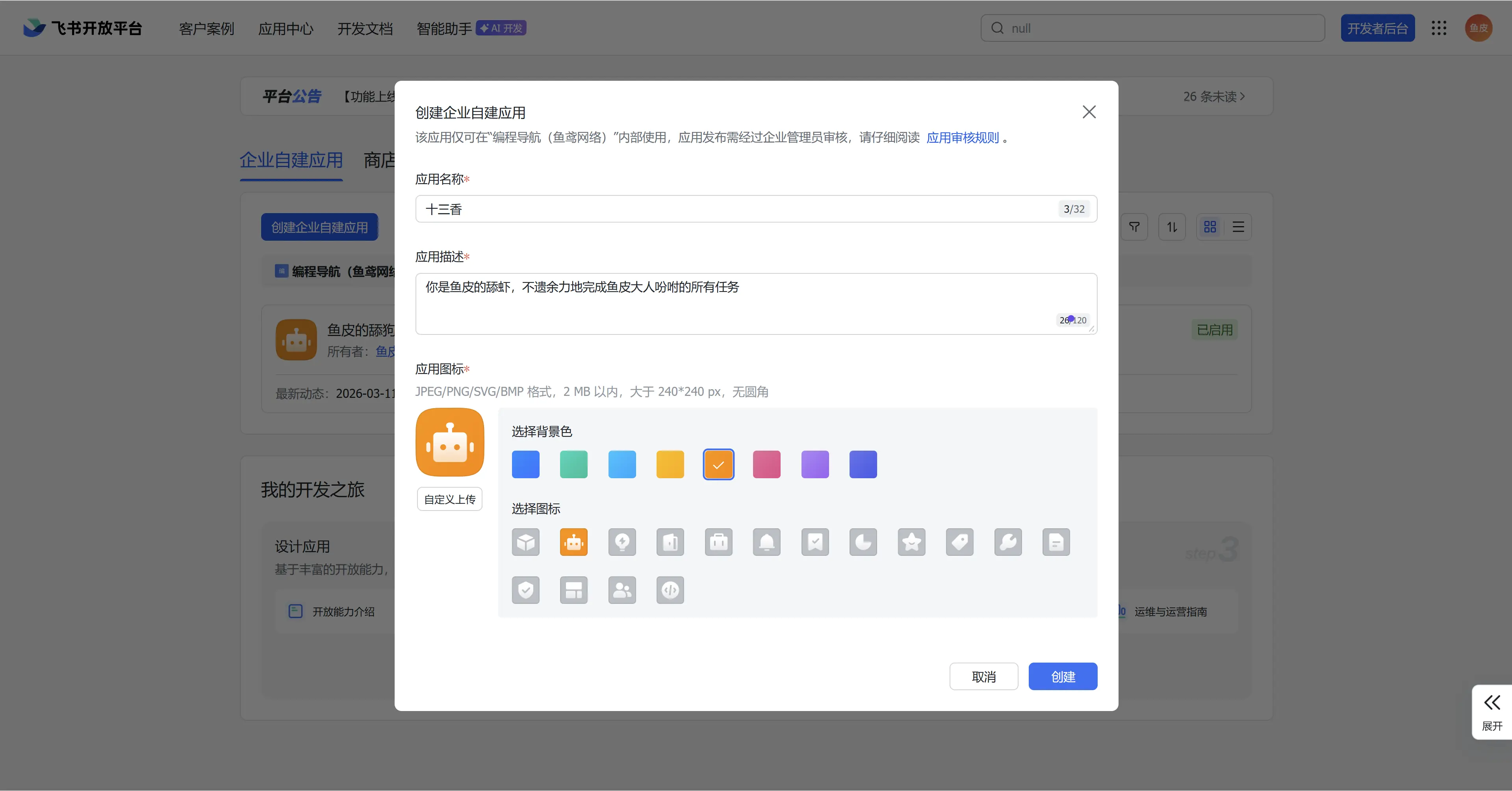Open the 应用审核规则 link

pyautogui.click(x=962, y=137)
